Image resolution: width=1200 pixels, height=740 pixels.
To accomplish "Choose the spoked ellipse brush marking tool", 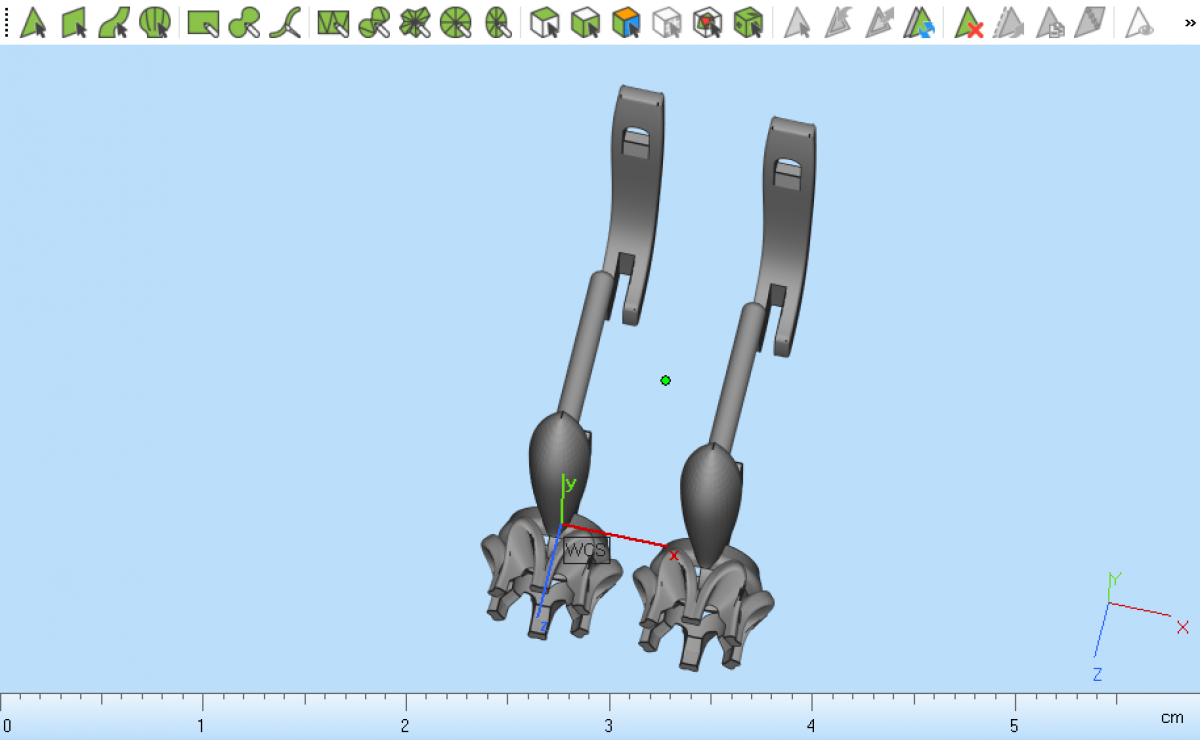I will 497,22.
